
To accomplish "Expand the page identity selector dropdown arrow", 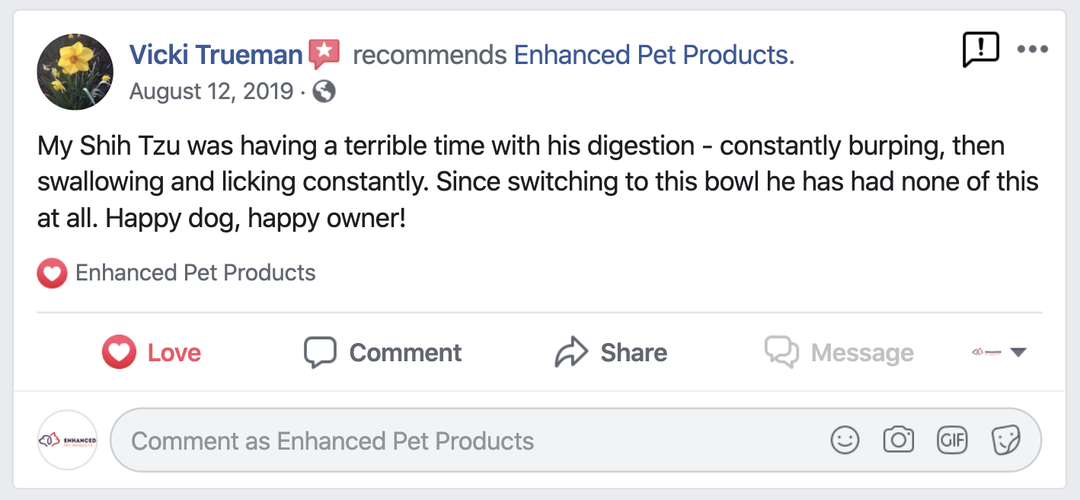I will pos(1018,352).
